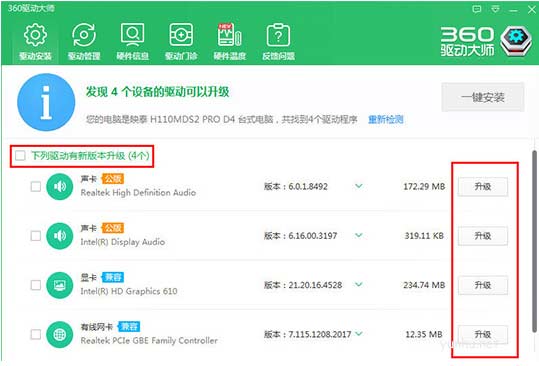This screenshot has height=366, width=539.
Task: Click the file size '319.11 KB'
Action: point(424,236)
